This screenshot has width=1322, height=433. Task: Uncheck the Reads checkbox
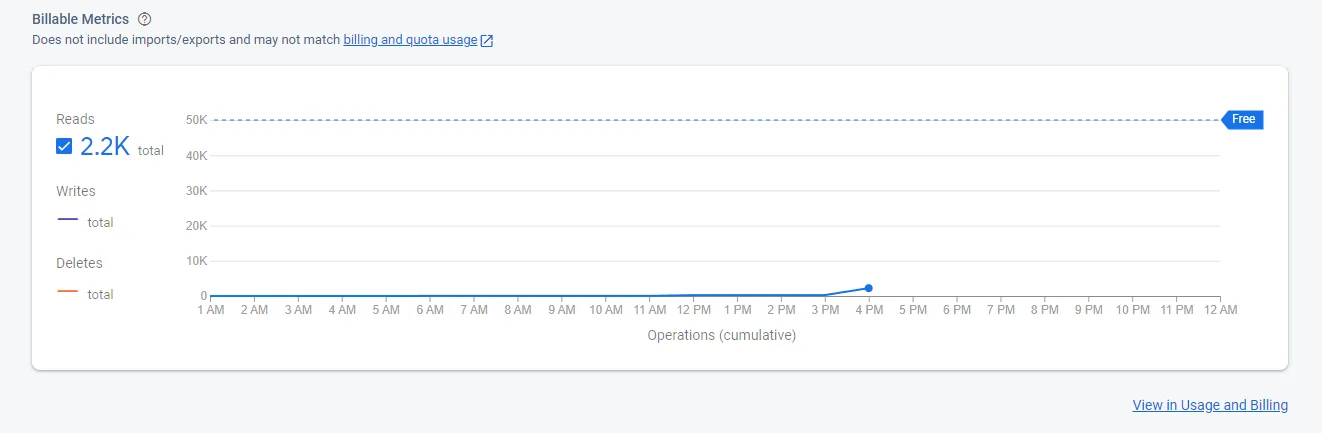click(64, 147)
